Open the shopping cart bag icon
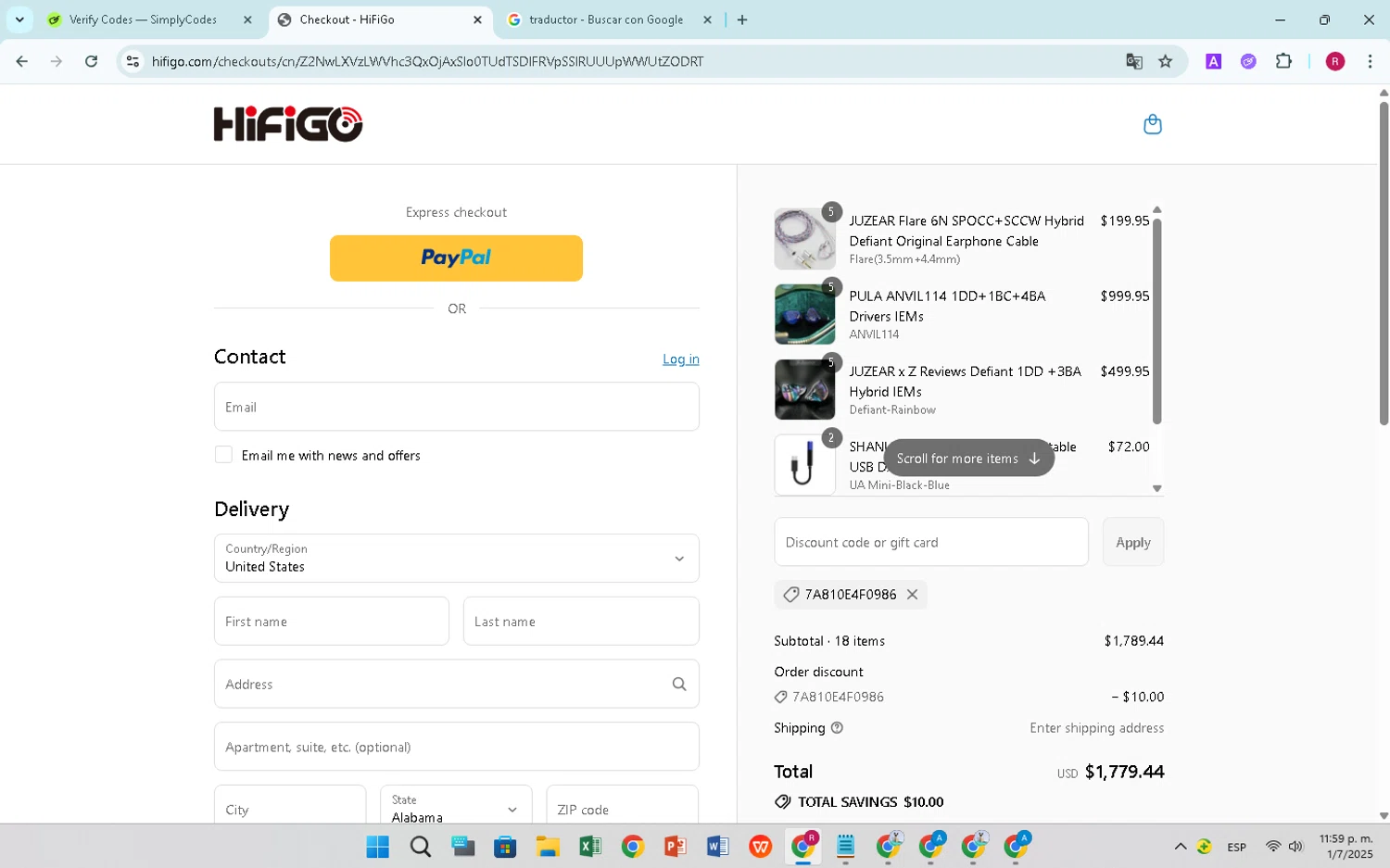The image size is (1390, 868). click(x=1152, y=124)
